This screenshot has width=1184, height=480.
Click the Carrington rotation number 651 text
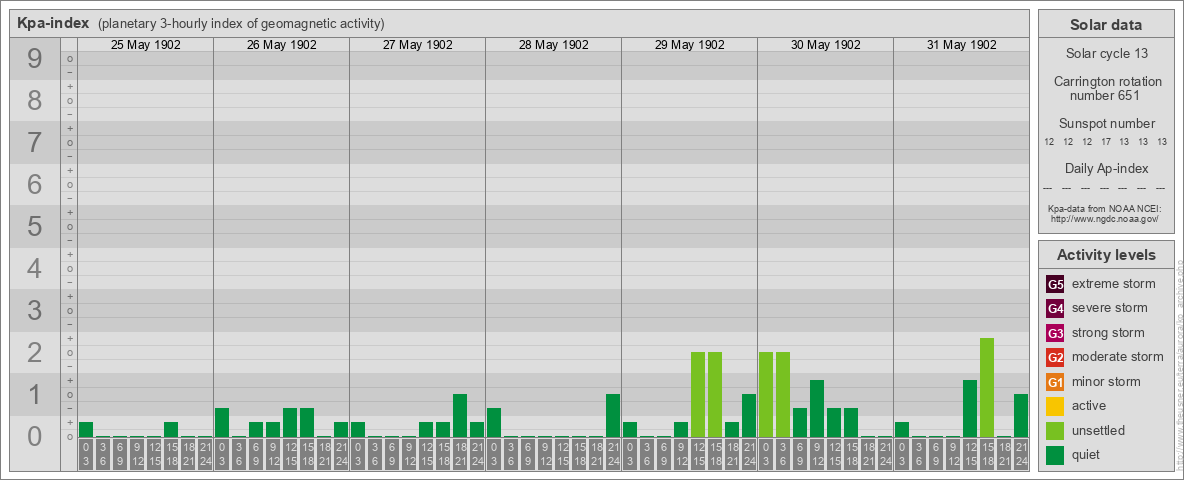pos(1106,88)
